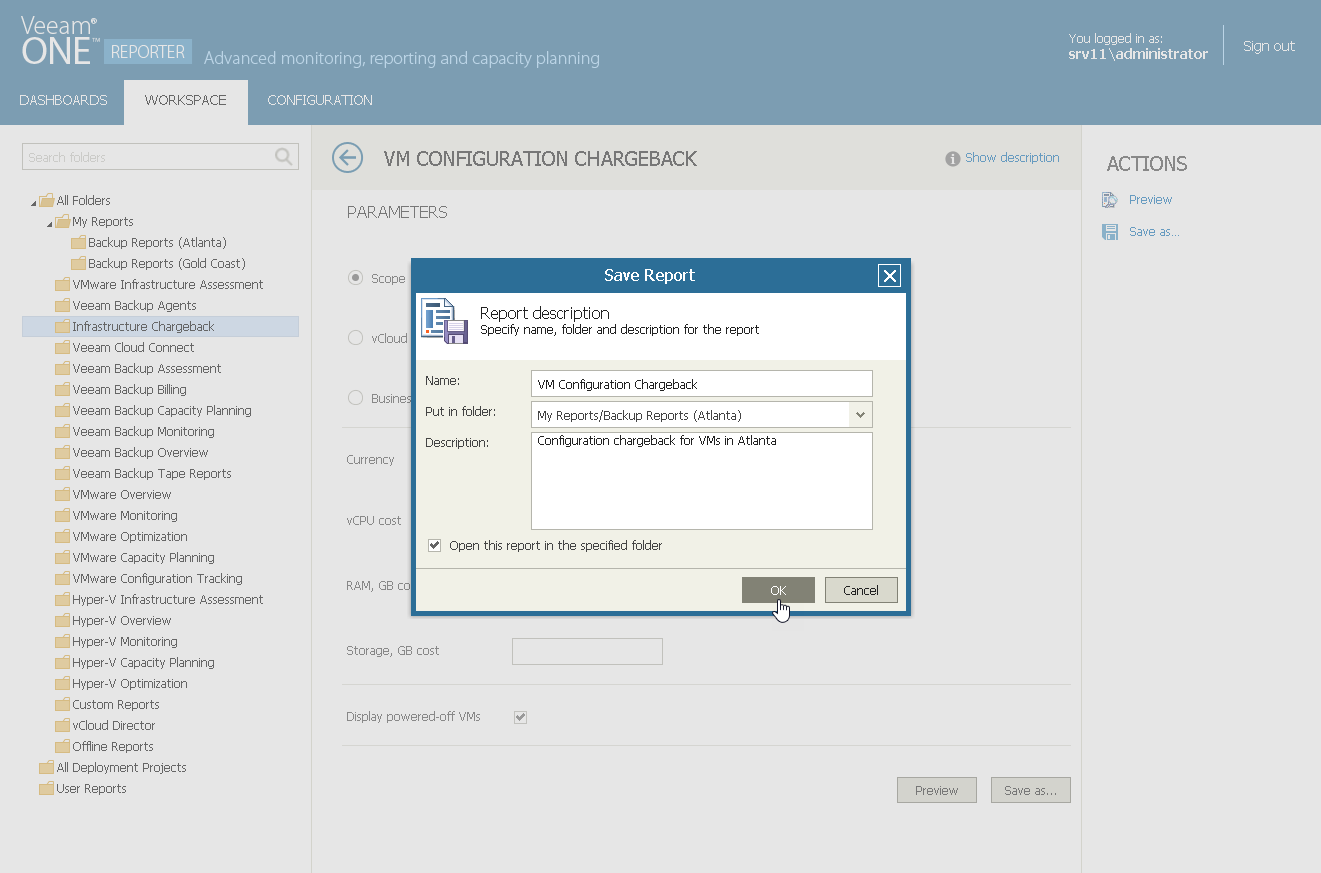Click the Hyper-V Overview folder icon
Screen dimensions: 1321x873
tap(62, 620)
